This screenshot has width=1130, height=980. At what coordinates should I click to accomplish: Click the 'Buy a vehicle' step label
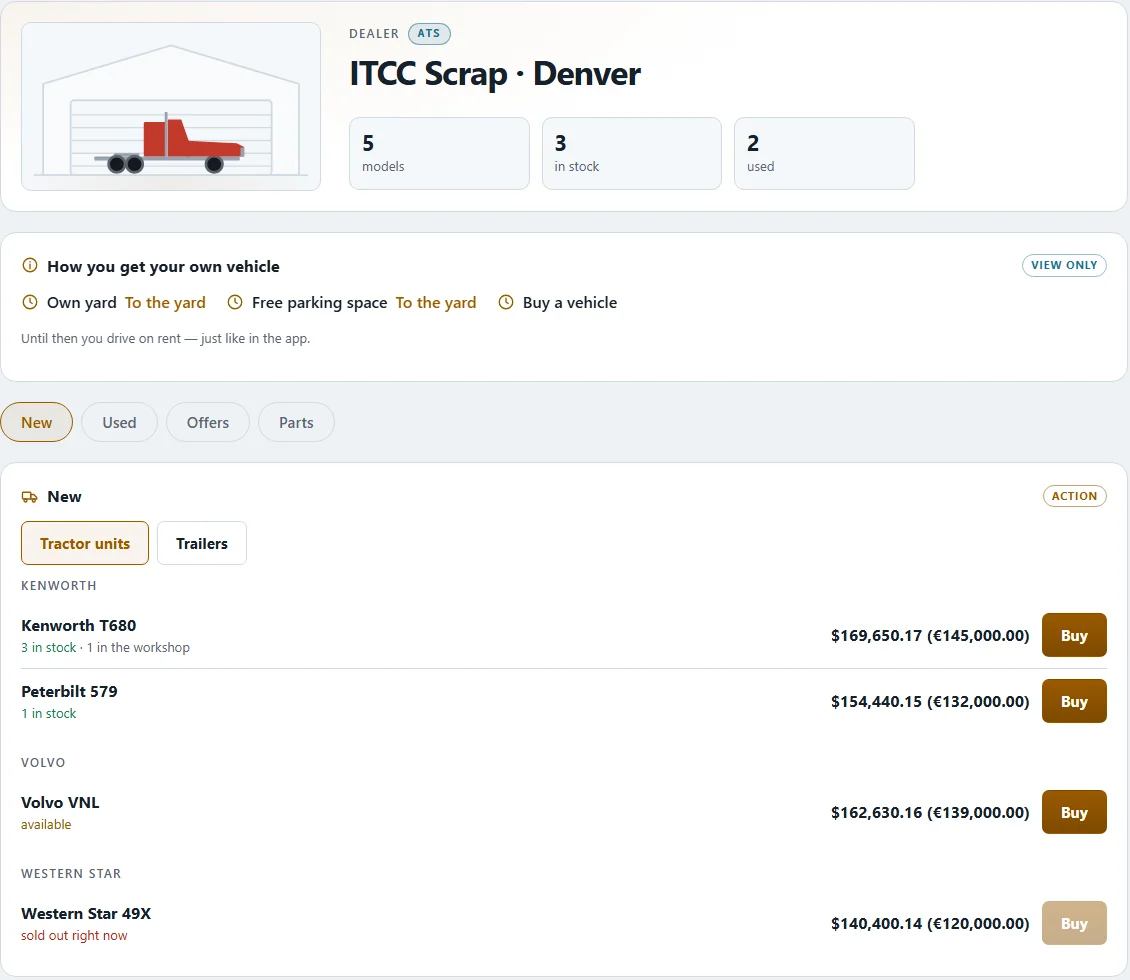click(570, 303)
